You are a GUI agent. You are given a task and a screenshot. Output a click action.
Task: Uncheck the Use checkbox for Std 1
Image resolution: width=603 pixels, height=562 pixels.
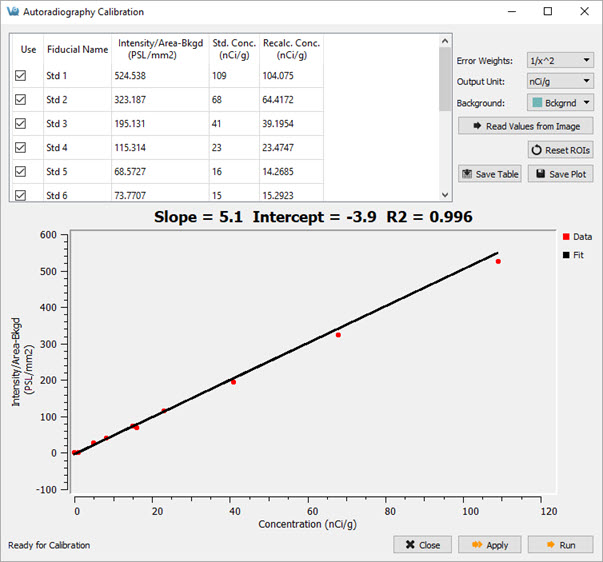coord(21,76)
